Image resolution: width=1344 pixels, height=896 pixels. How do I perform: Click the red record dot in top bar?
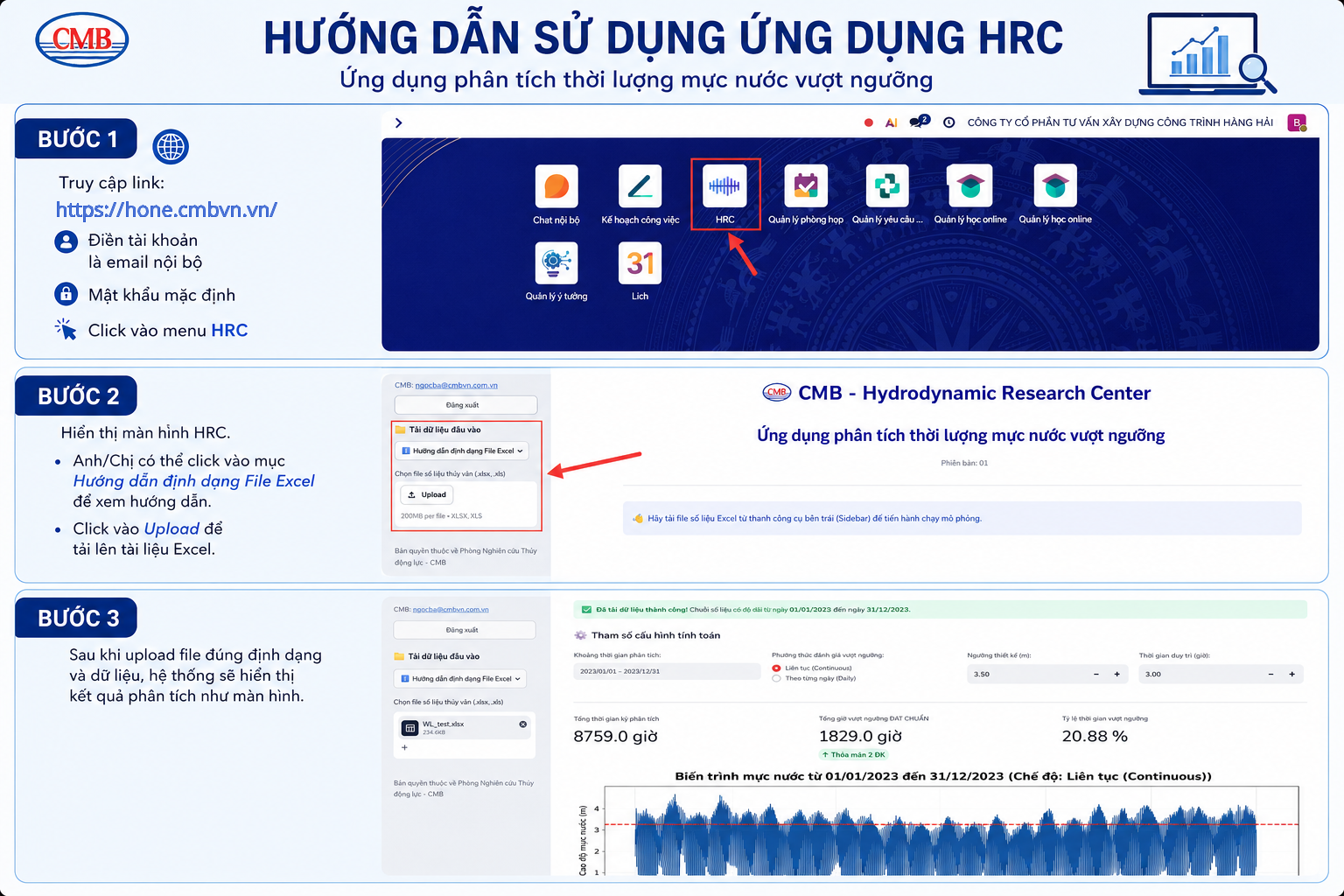coord(868,122)
